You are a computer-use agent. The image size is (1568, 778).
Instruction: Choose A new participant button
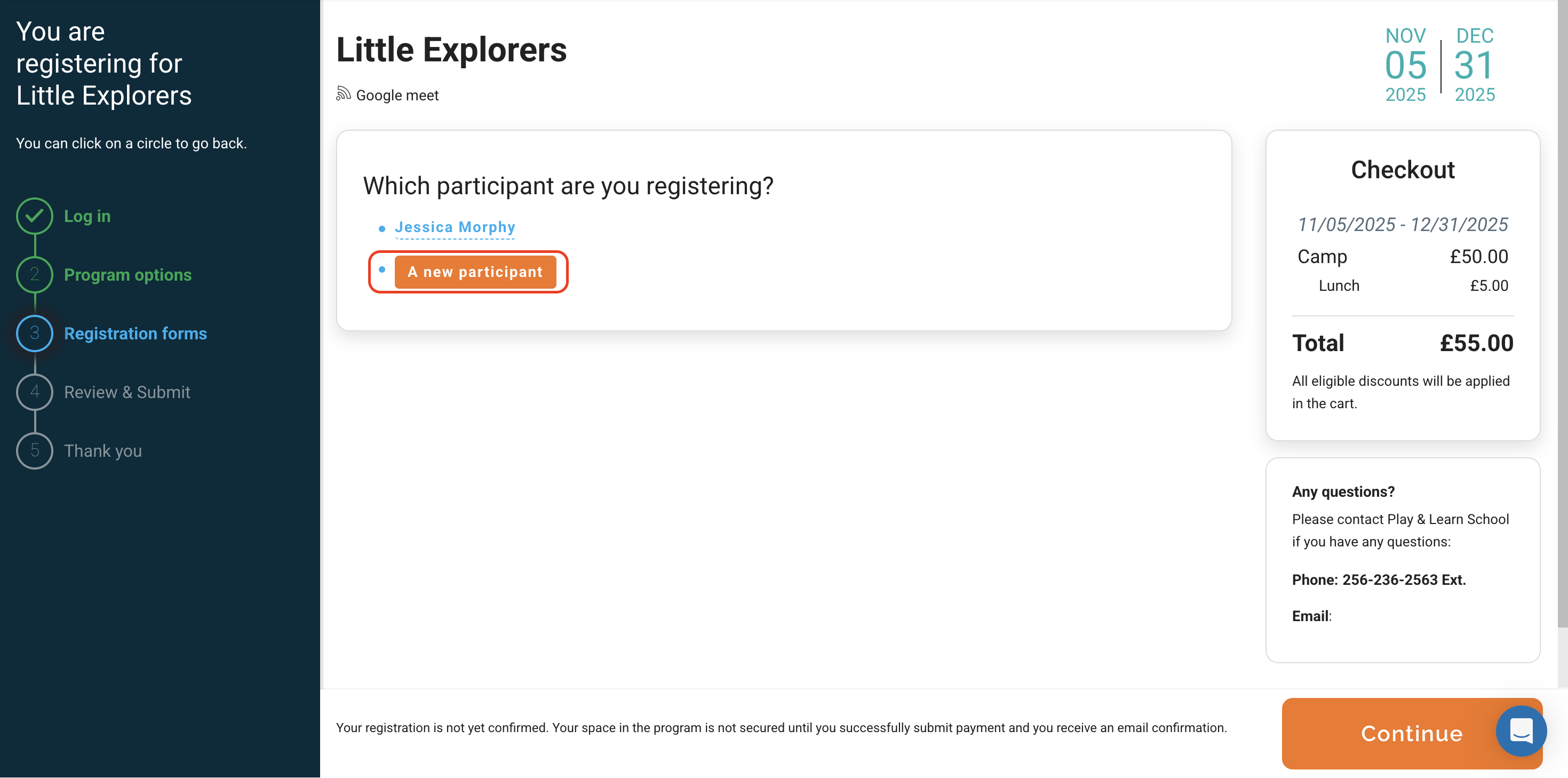pos(475,272)
